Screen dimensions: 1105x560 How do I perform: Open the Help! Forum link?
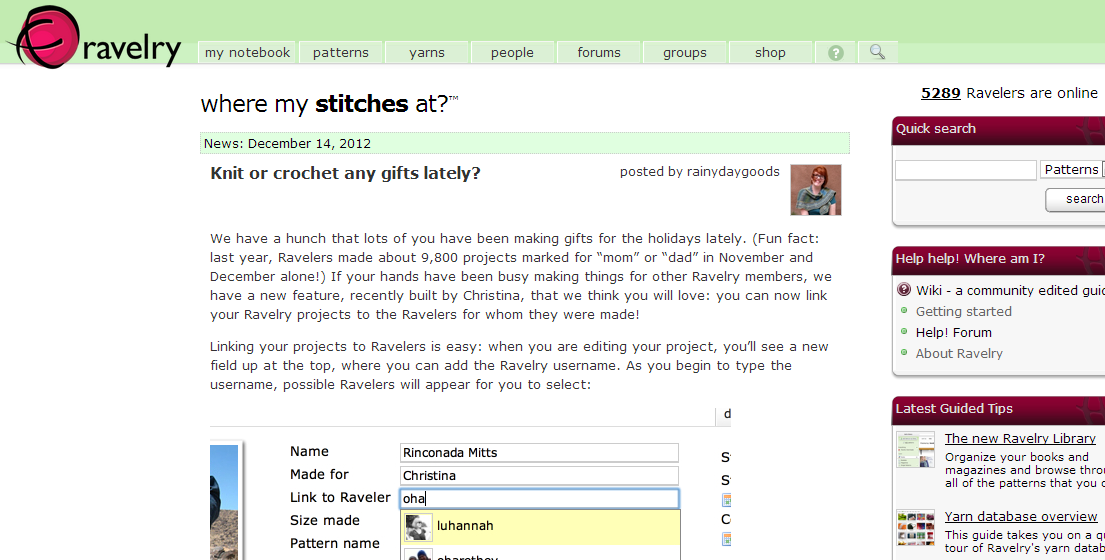click(x=953, y=332)
